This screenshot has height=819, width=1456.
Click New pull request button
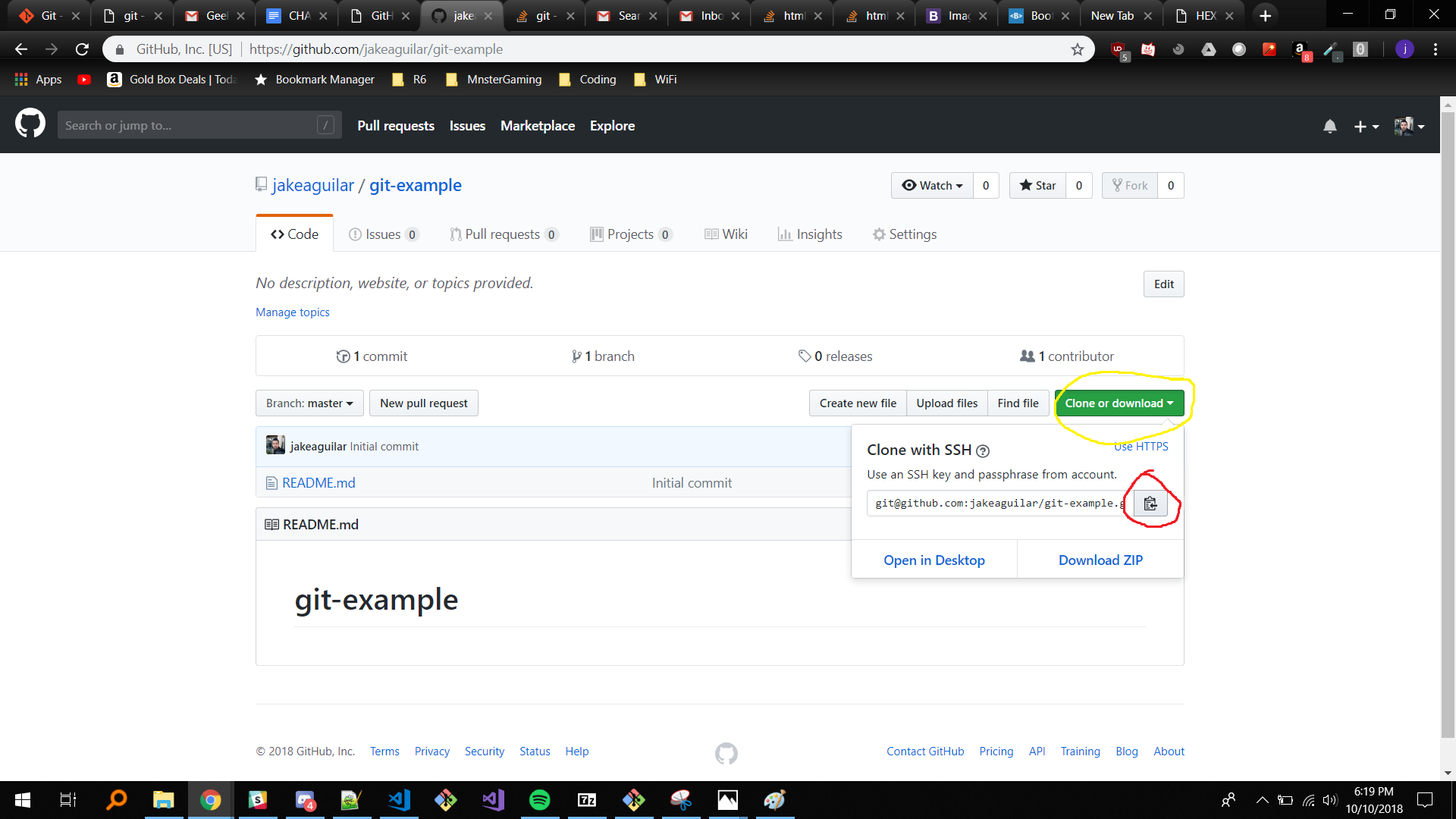(423, 403)
